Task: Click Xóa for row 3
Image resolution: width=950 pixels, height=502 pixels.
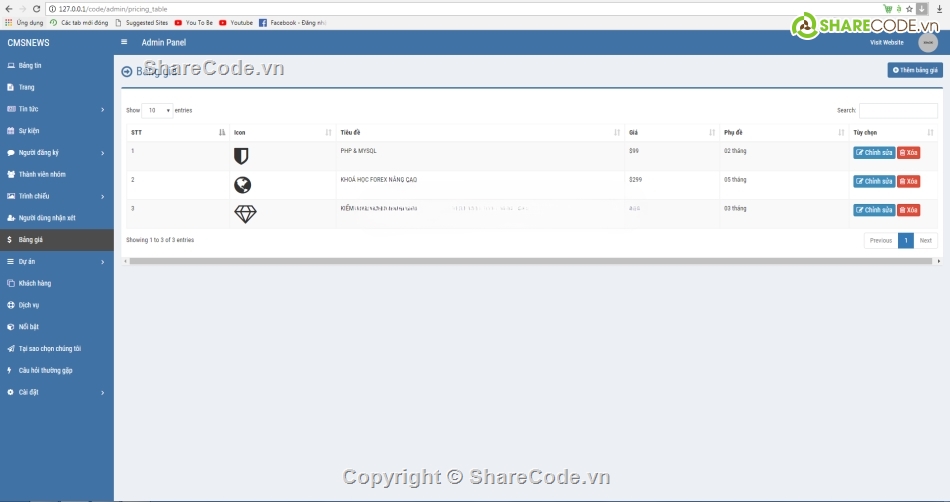Action: click(x=908, y=210)
